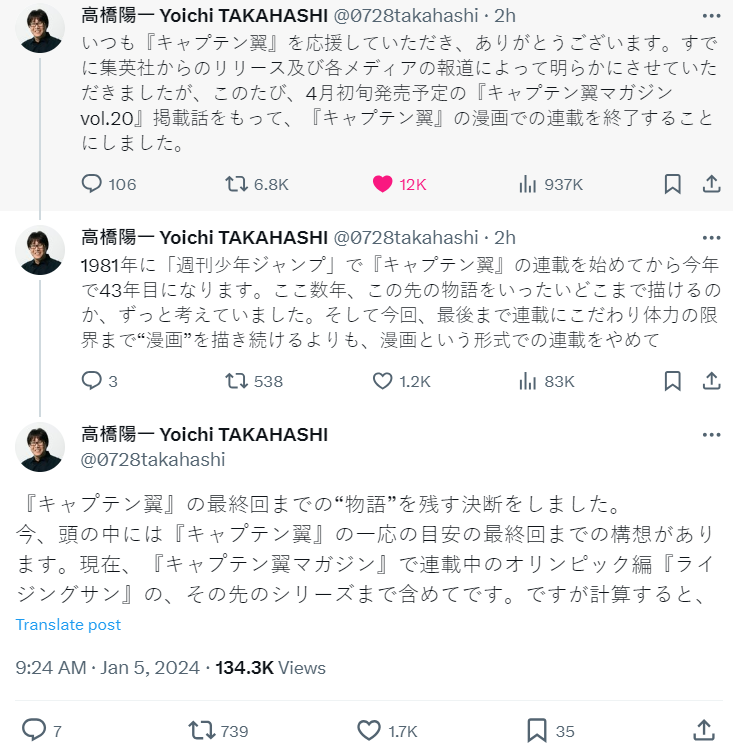Repost the first tweet with 6.8K reposts
This screenshot has width=733, height=754.
click(x=236, y=184)
